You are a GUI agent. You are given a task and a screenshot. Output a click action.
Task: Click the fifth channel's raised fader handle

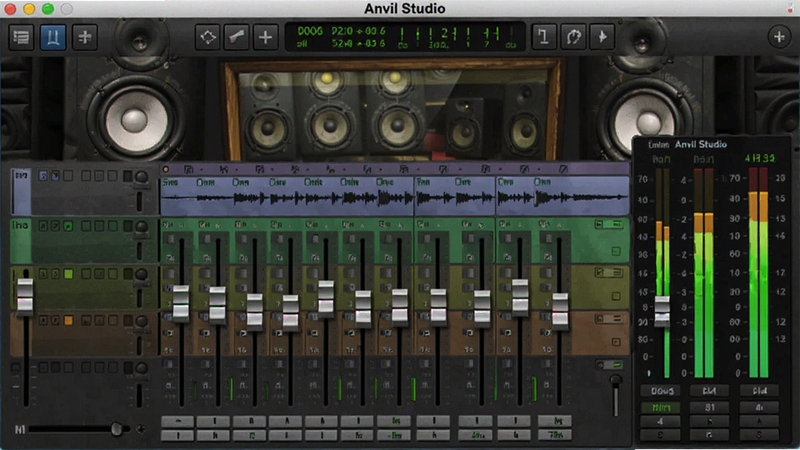tap(326, 297)
